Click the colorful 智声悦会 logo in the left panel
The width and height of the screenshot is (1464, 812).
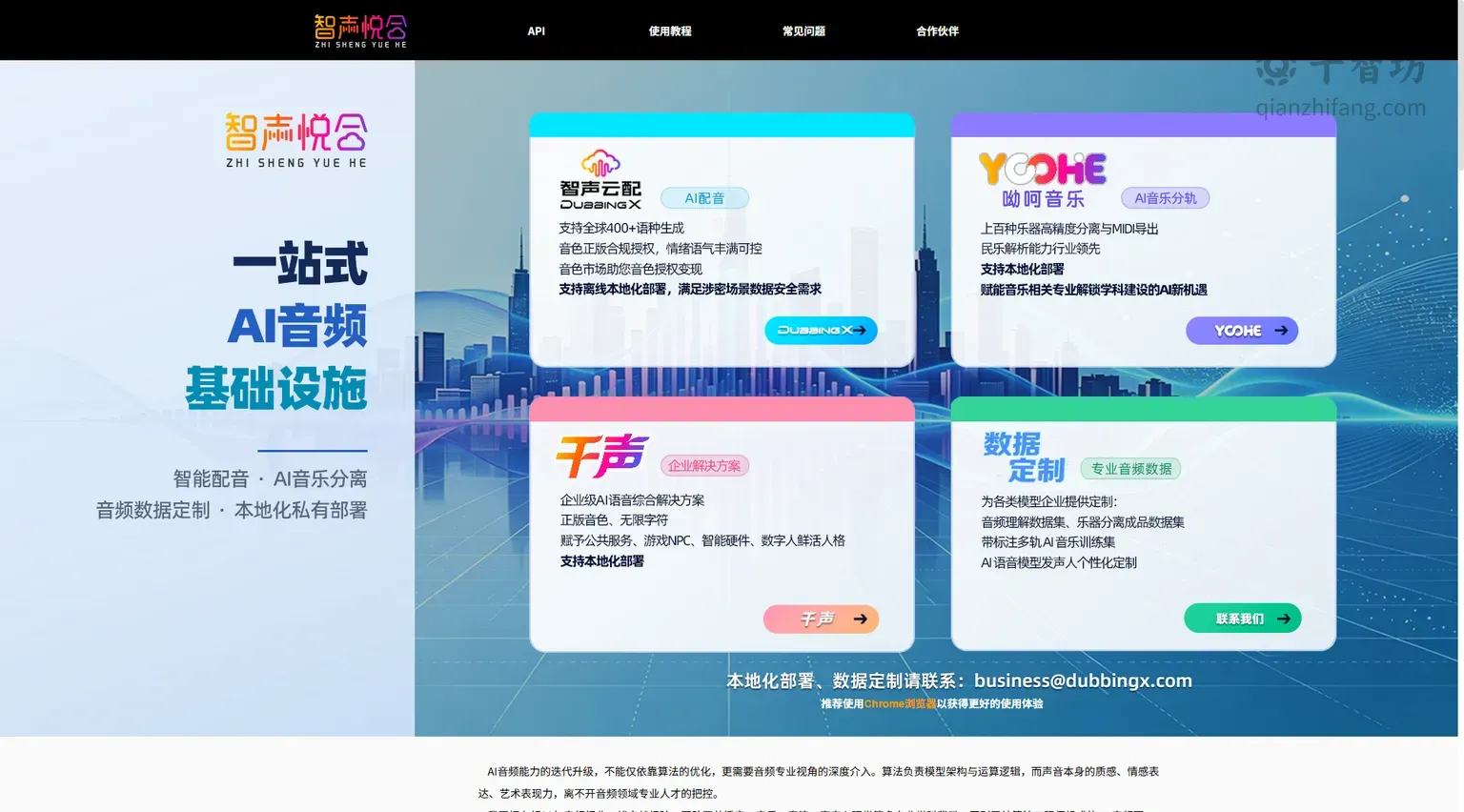tap(296, 140)
